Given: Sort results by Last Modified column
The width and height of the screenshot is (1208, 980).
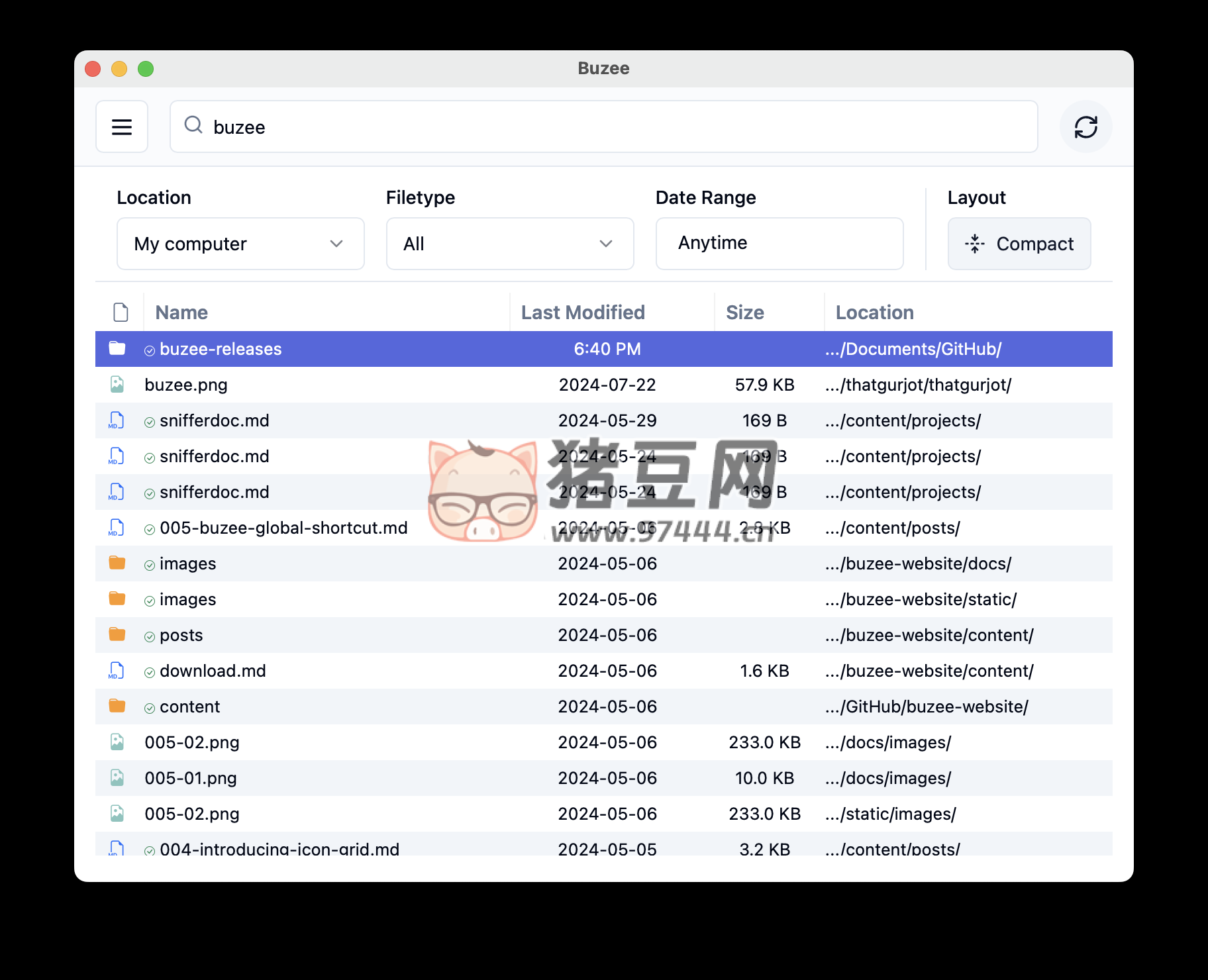Looking at the screenshot, I should (x=583, y=311).
